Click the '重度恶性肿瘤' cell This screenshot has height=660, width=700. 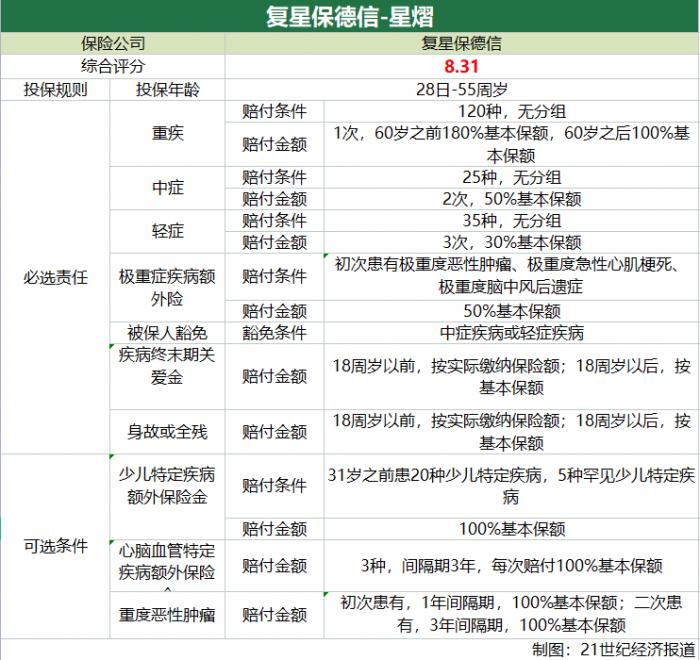click(x=167, y=615)
